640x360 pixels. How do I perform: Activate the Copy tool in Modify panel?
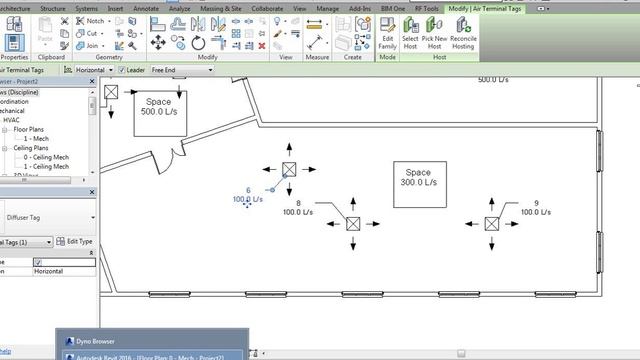[178, 42]
